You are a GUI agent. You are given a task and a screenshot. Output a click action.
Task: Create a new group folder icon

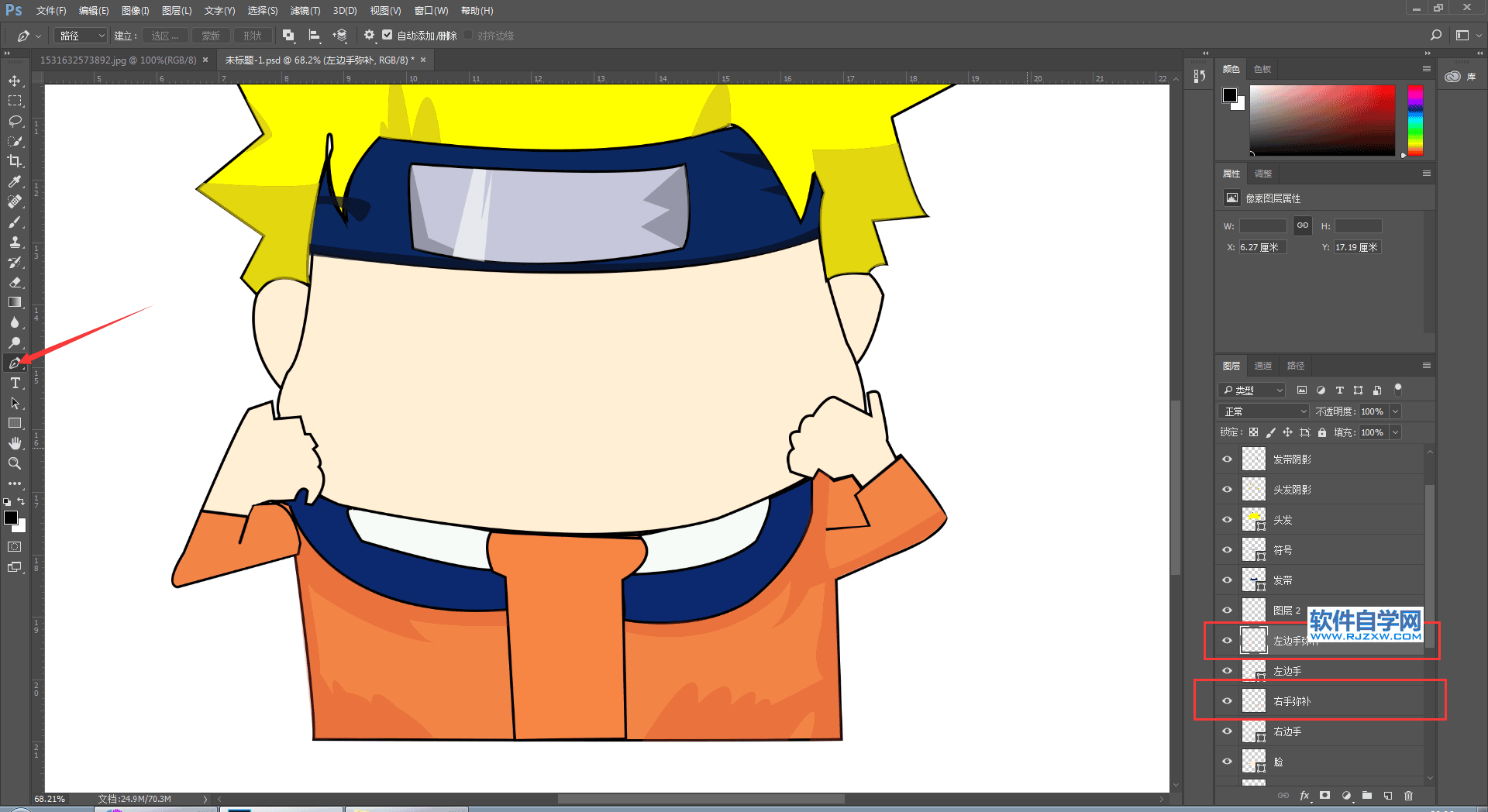pyautogui.click(x=1367, y=796)
